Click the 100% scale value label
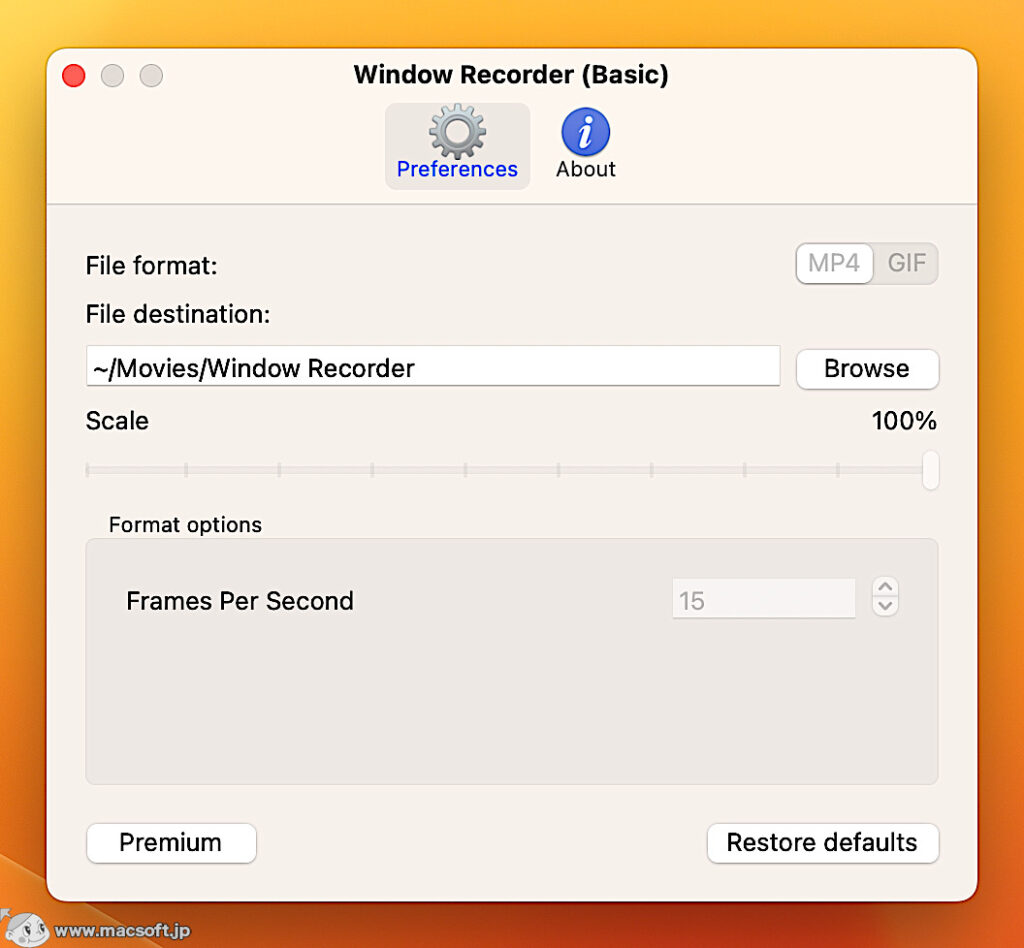This screenshot has height=948, width=1024. [904, 421]
